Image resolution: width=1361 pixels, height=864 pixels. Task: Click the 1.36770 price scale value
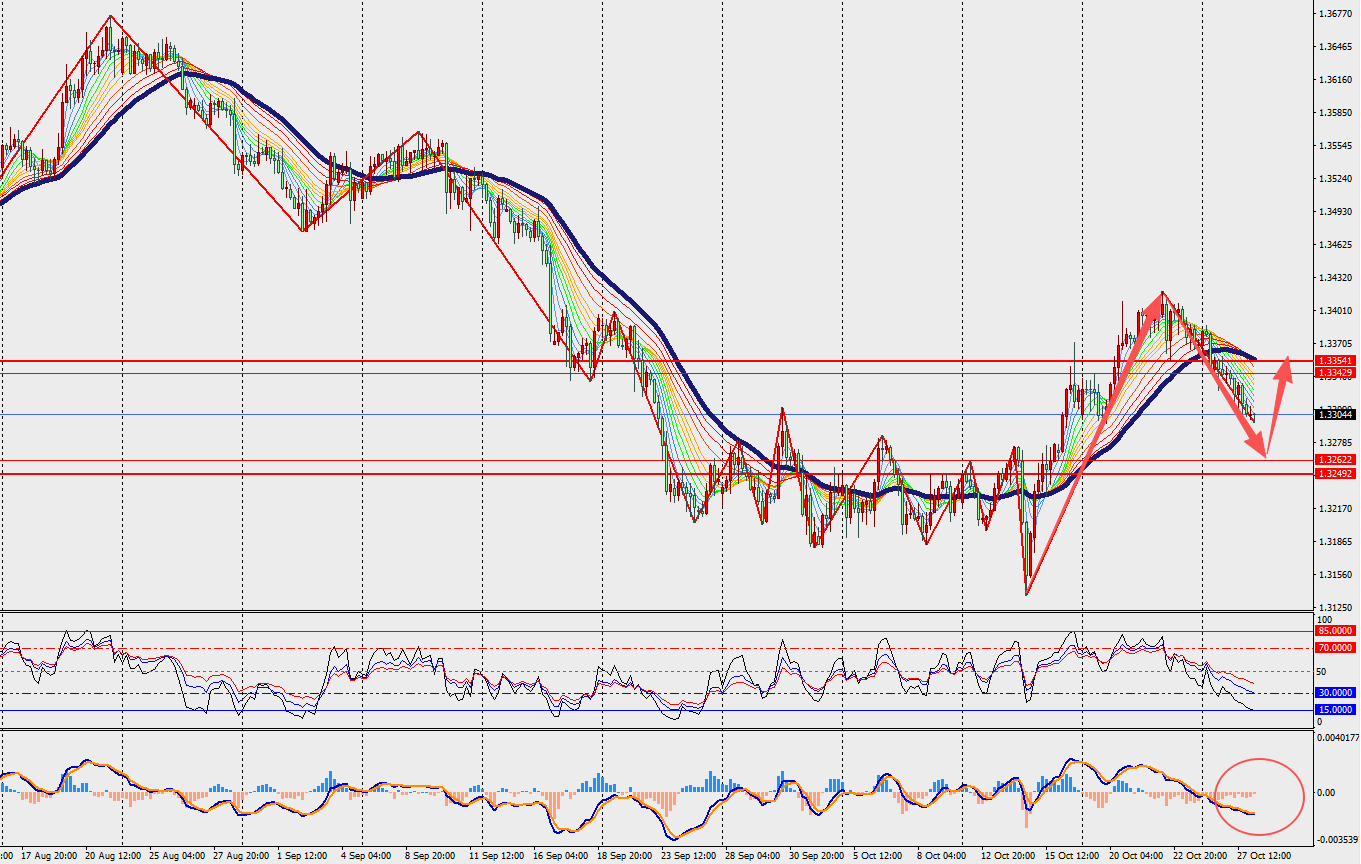tap(1335, 14)
